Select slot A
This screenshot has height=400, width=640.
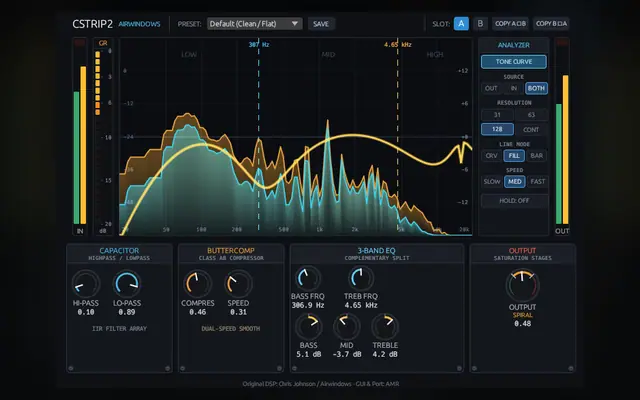[461, 24]
